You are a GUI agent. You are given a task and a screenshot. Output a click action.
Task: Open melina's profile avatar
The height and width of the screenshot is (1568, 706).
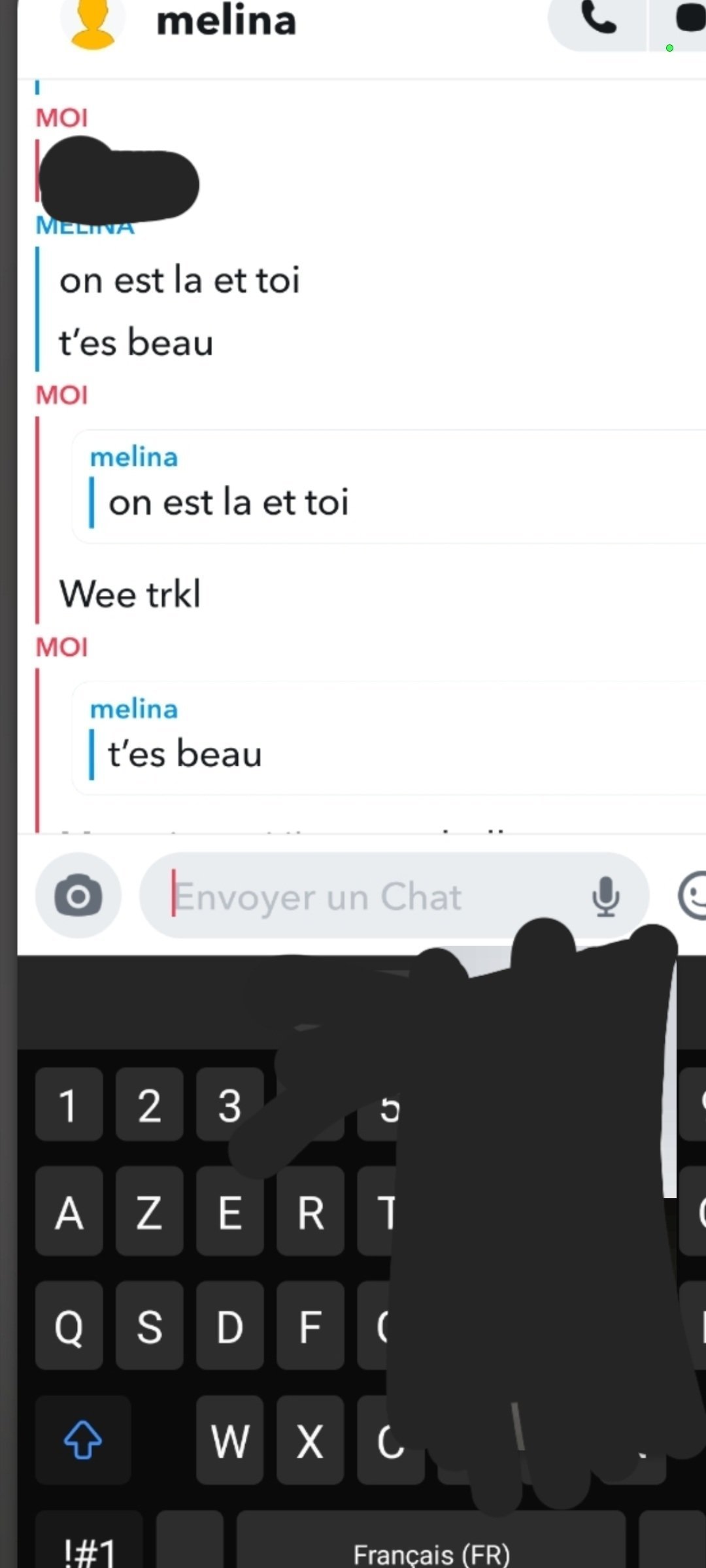point(92,23)
